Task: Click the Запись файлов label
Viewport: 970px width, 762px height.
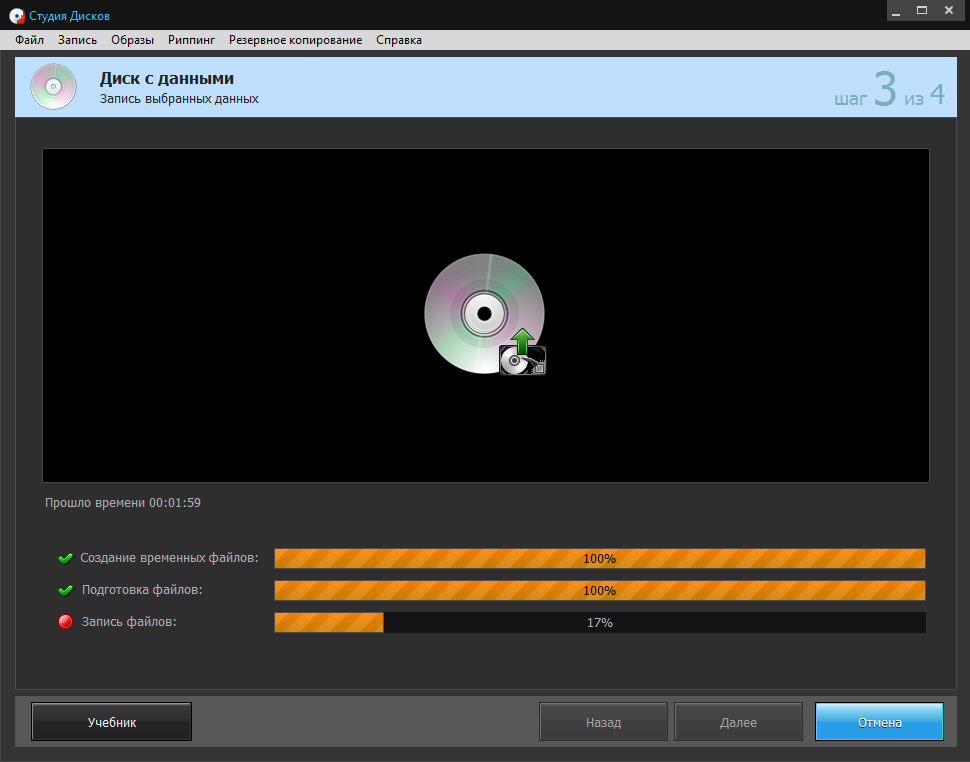Action: coord(129,622)
